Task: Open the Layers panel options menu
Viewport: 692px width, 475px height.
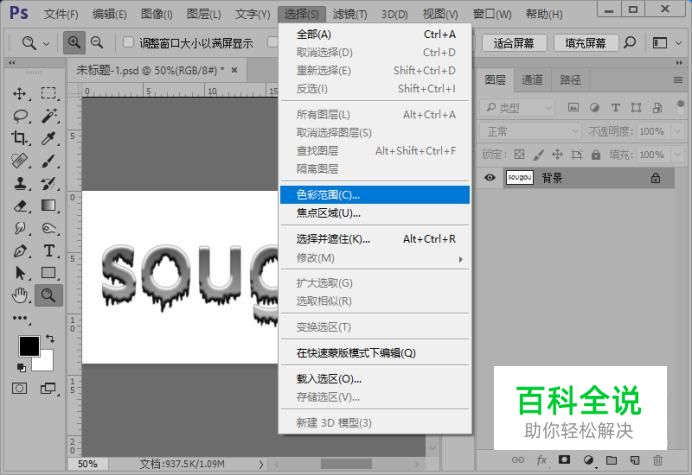Action: (678, 80)
